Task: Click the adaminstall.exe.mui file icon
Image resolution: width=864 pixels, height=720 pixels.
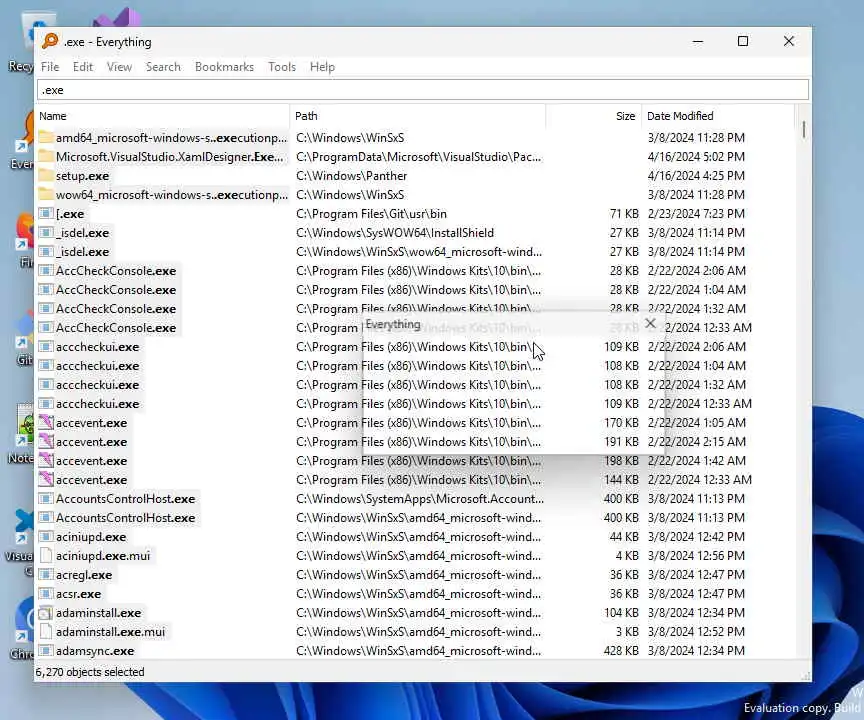Action: 46,631
